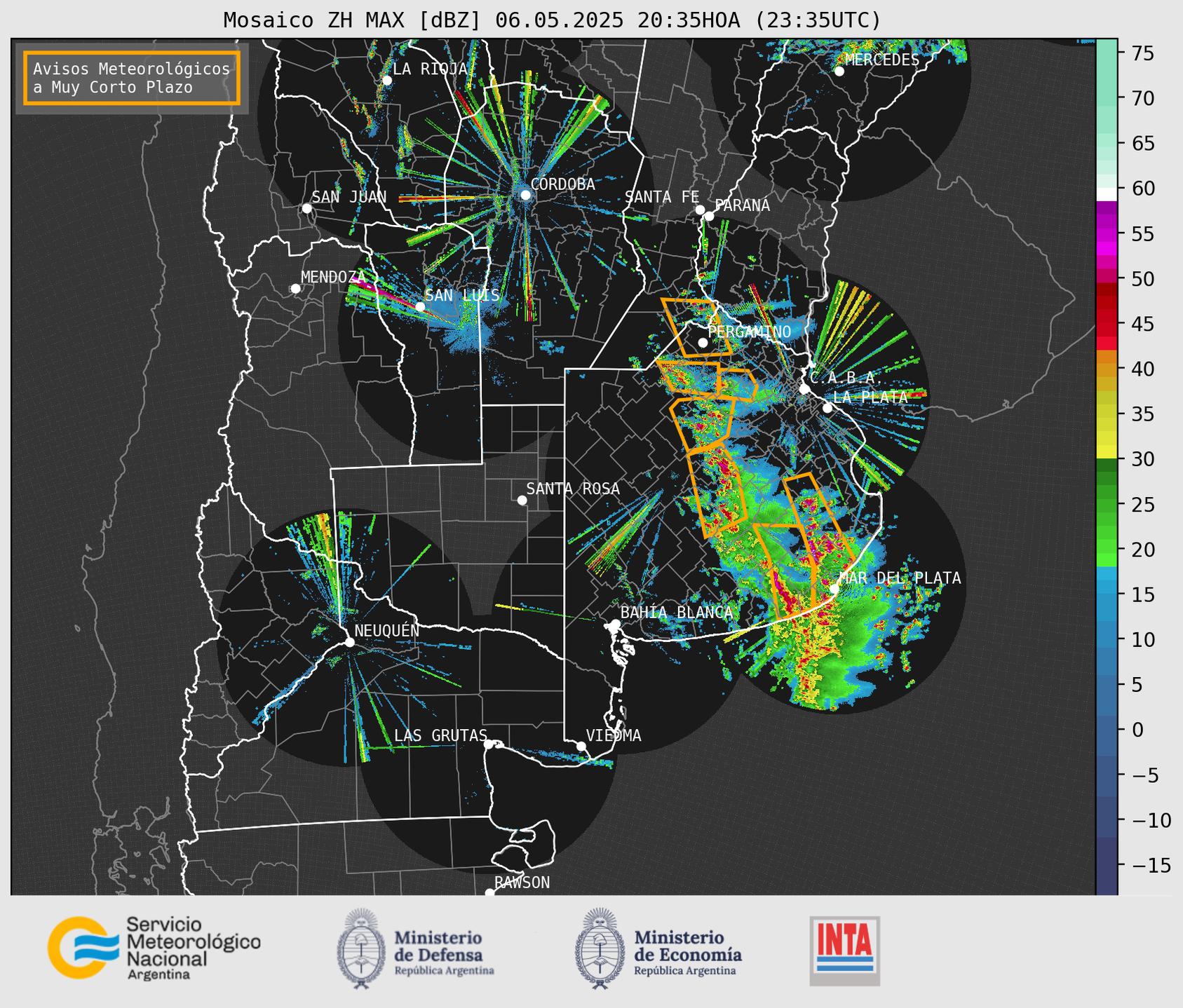Click the 60 dBZ white color band

click(x=1107, y=194)
